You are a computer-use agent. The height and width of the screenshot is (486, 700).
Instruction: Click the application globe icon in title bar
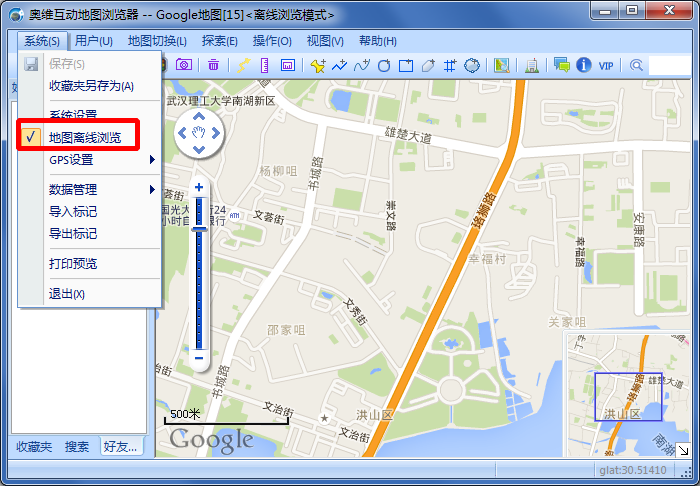click(x=16, y=14)
